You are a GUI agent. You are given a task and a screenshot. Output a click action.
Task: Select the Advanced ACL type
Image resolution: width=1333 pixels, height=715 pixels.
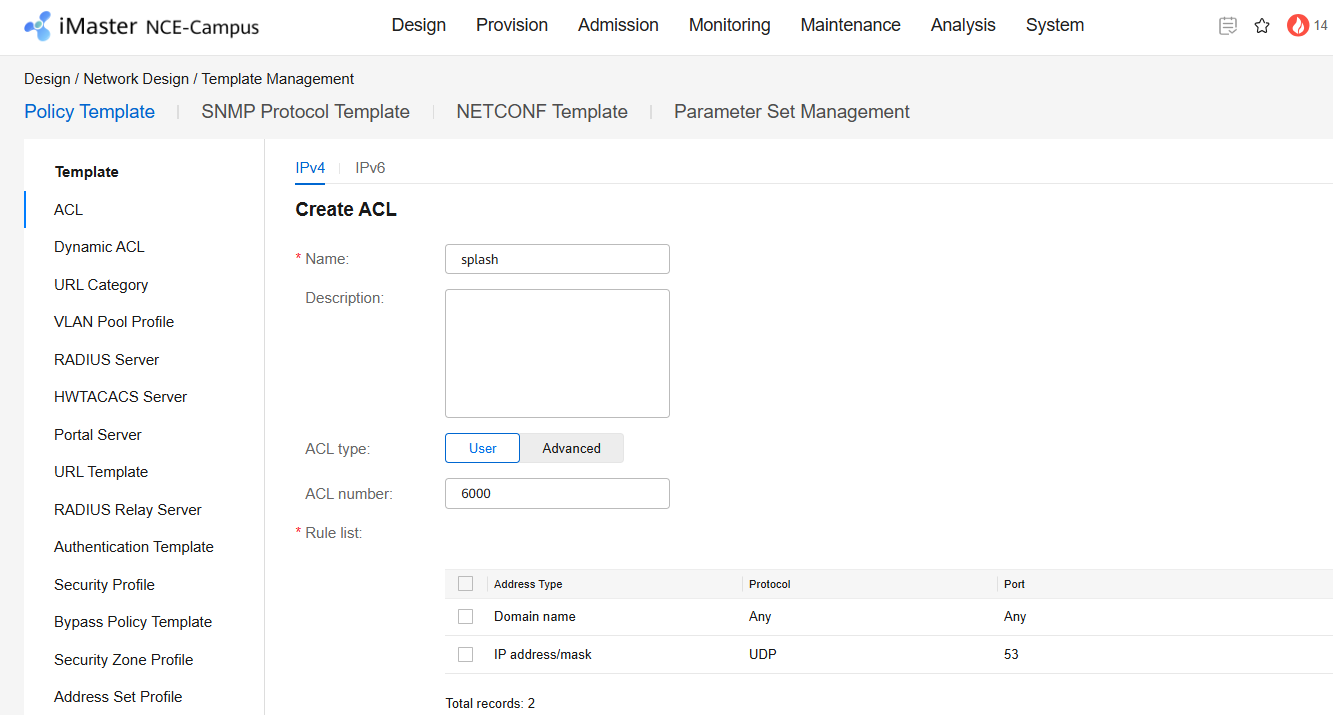[571, 448]
